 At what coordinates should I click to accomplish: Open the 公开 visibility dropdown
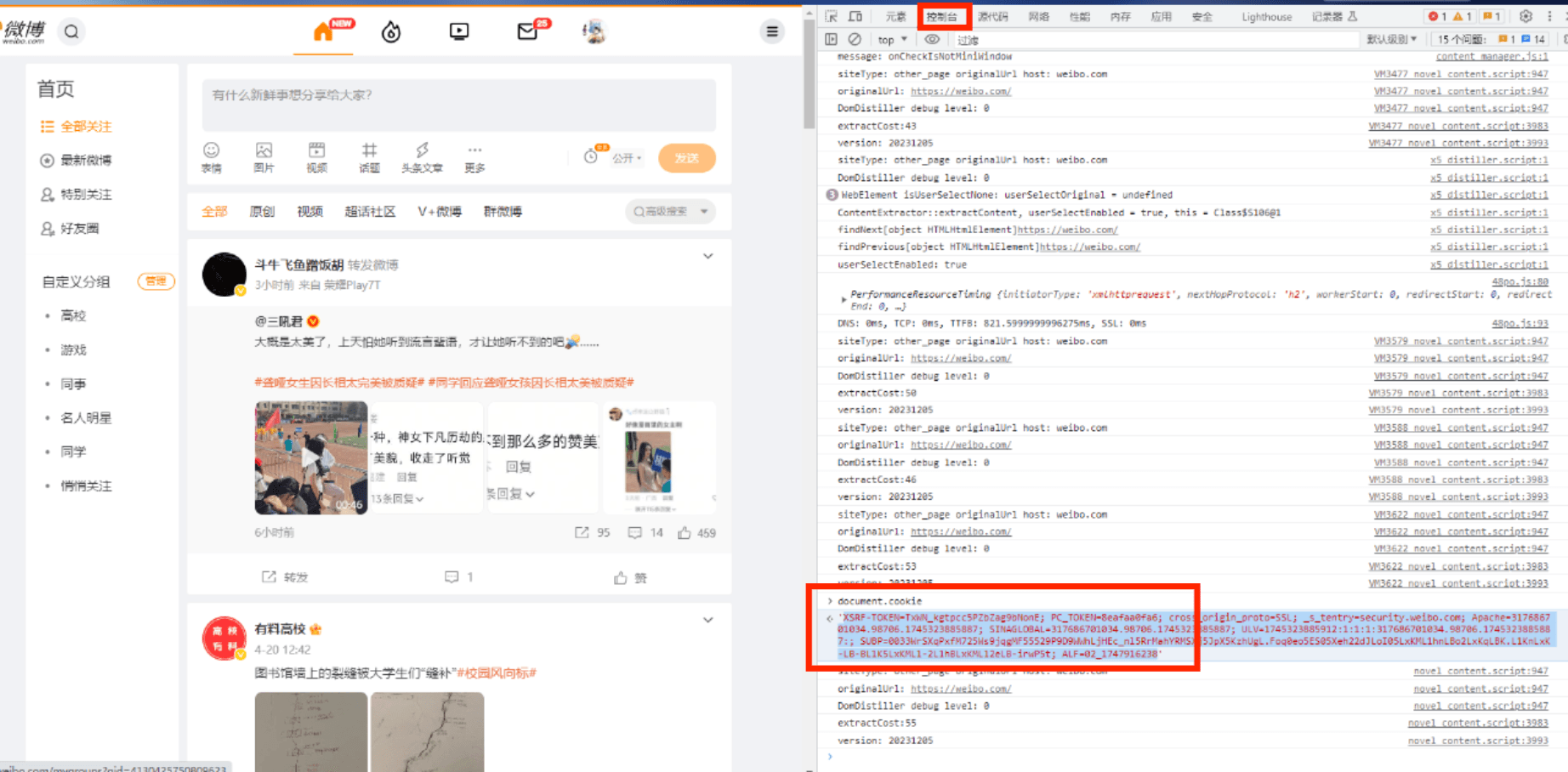coord(627,158)
